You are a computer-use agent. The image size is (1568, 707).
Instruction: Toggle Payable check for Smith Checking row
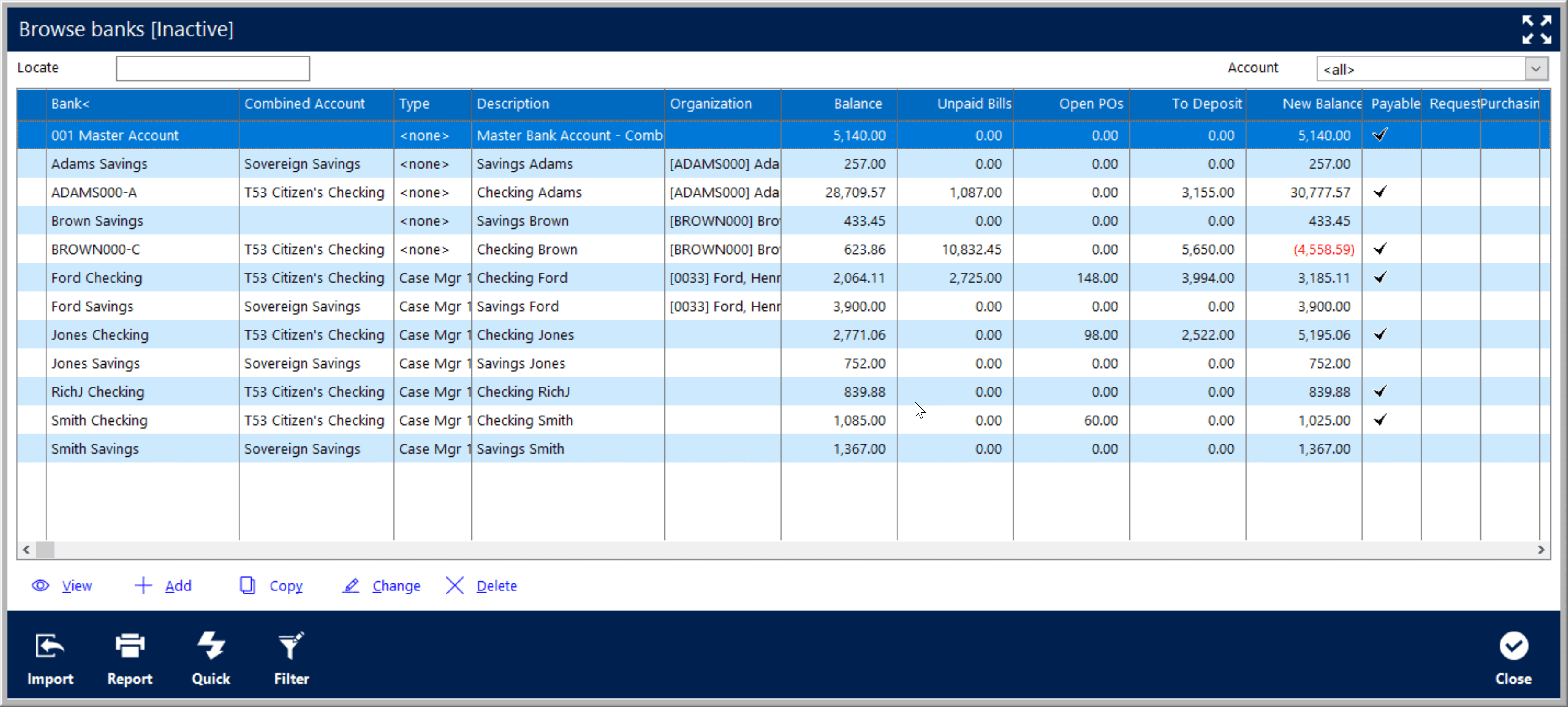[x=1379, y=420]
